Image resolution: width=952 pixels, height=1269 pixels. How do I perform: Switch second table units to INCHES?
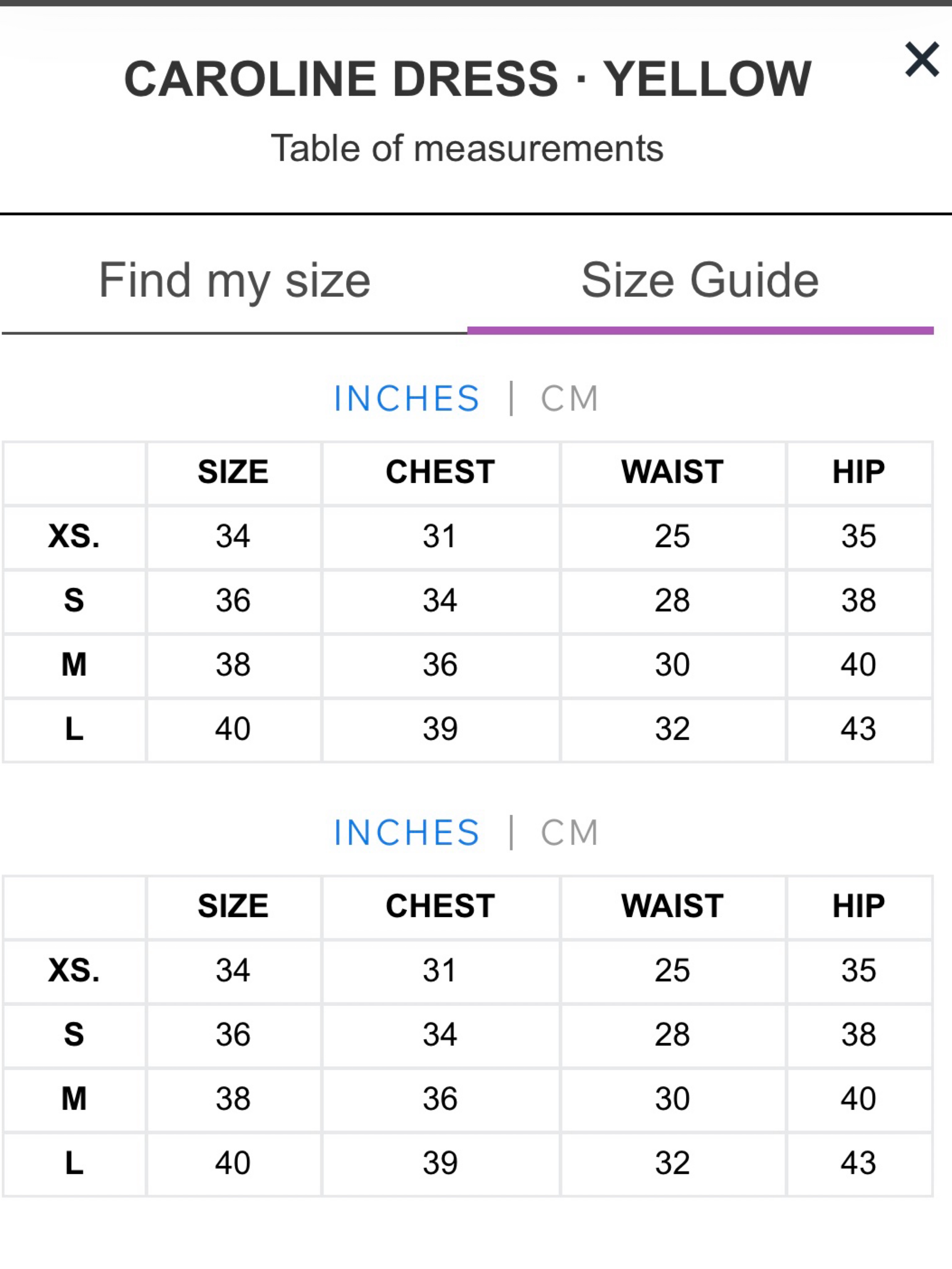coord(407,832)
